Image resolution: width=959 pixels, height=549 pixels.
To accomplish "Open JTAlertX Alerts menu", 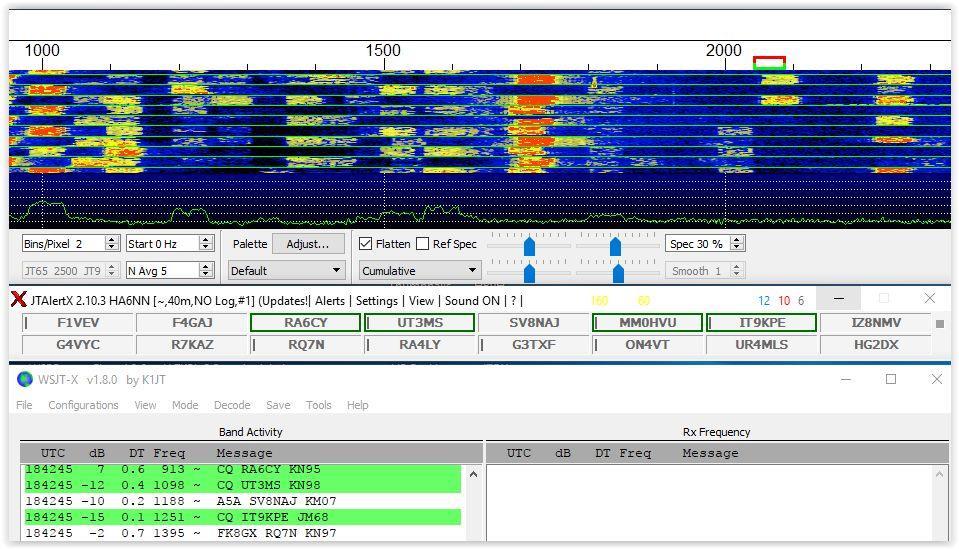I will (x=330, y=300).
